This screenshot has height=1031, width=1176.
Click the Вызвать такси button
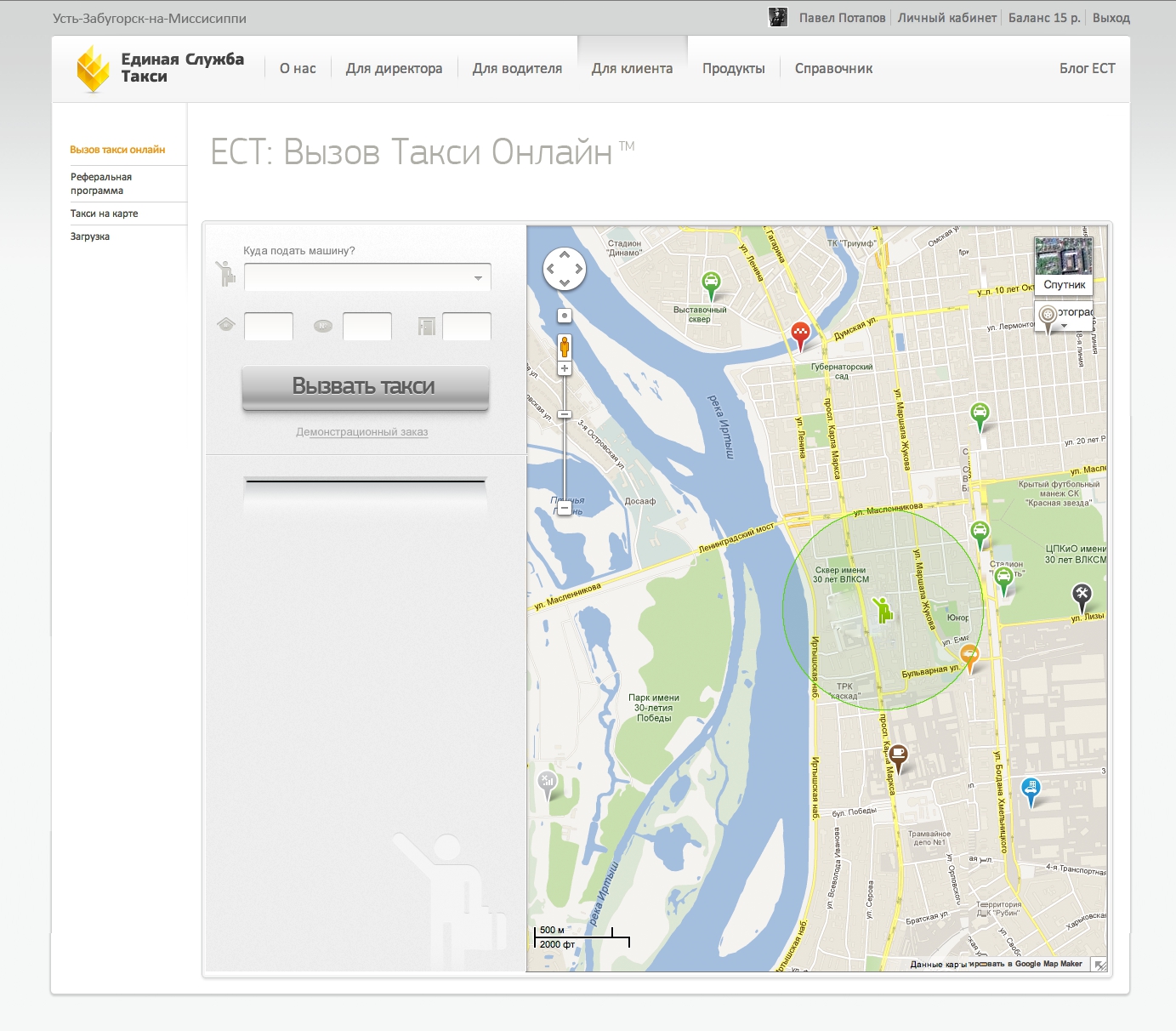coord(366,388)
